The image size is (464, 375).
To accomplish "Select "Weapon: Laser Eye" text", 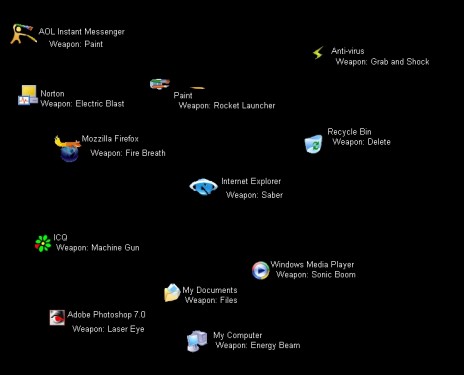I will click(x=108, y=329).
